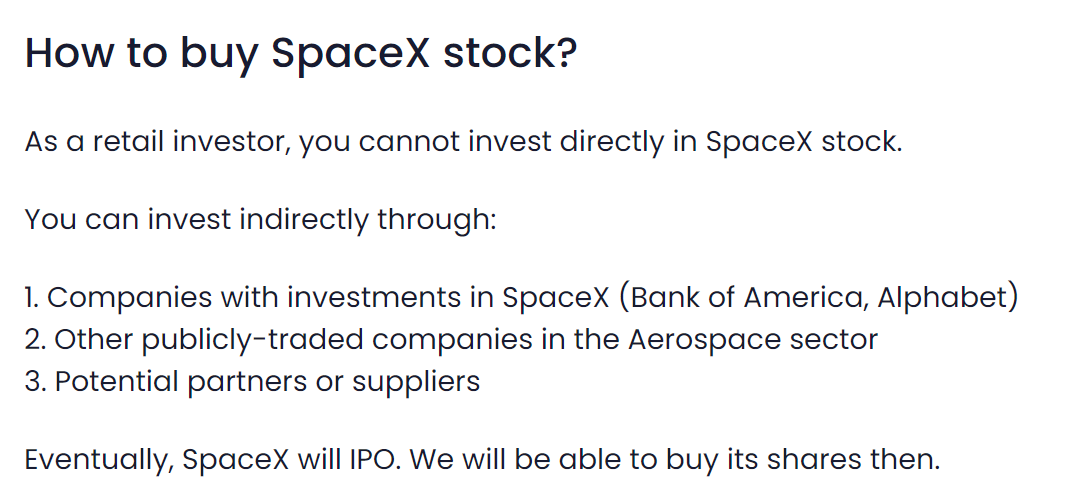1067x503 pixels.
Task: Click the number "2." list marker
Action: [x=35, y=339]
